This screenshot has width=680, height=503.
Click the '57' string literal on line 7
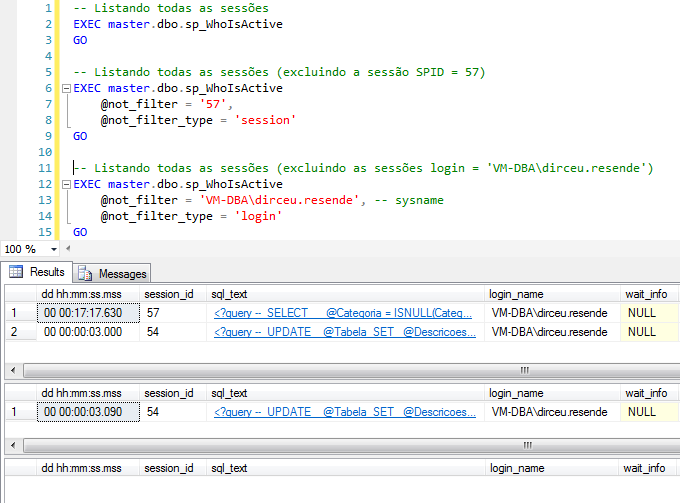pos(213,104)
